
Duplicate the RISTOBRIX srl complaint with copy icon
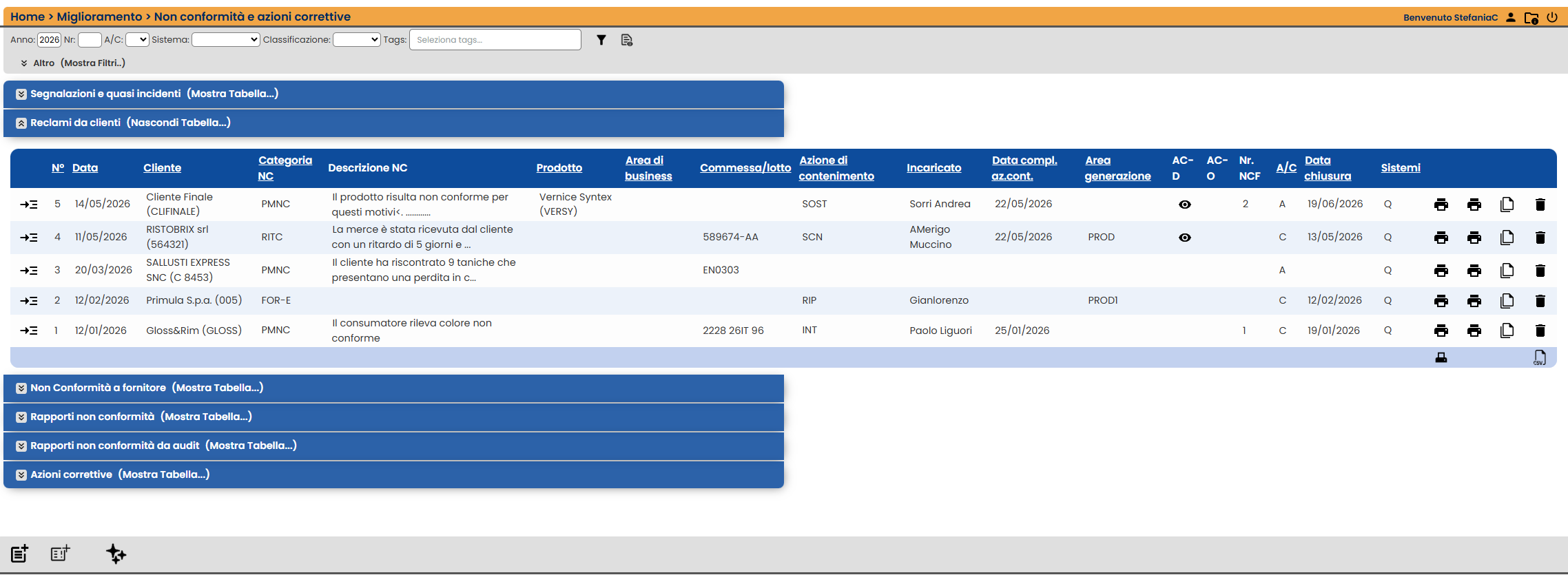click(x=1507, y=238)
